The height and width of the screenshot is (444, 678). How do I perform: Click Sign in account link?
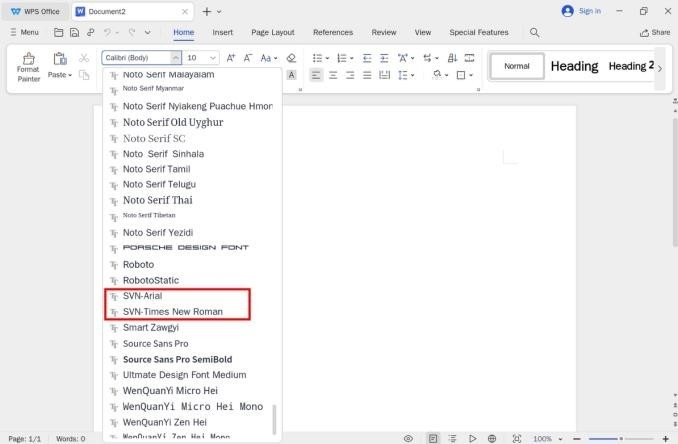pyautogui.click(x=590, y=11)
